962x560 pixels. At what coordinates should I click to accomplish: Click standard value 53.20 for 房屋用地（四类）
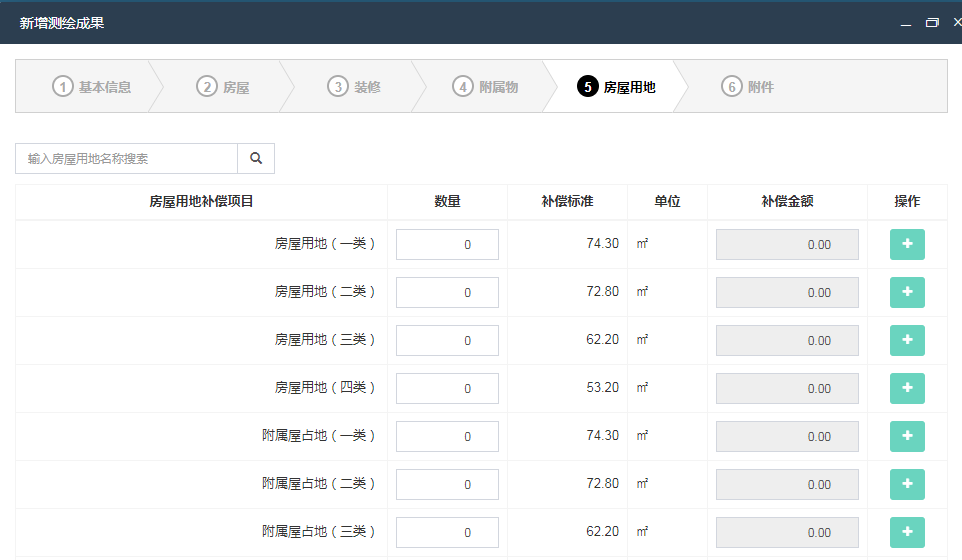coord(602,388)
